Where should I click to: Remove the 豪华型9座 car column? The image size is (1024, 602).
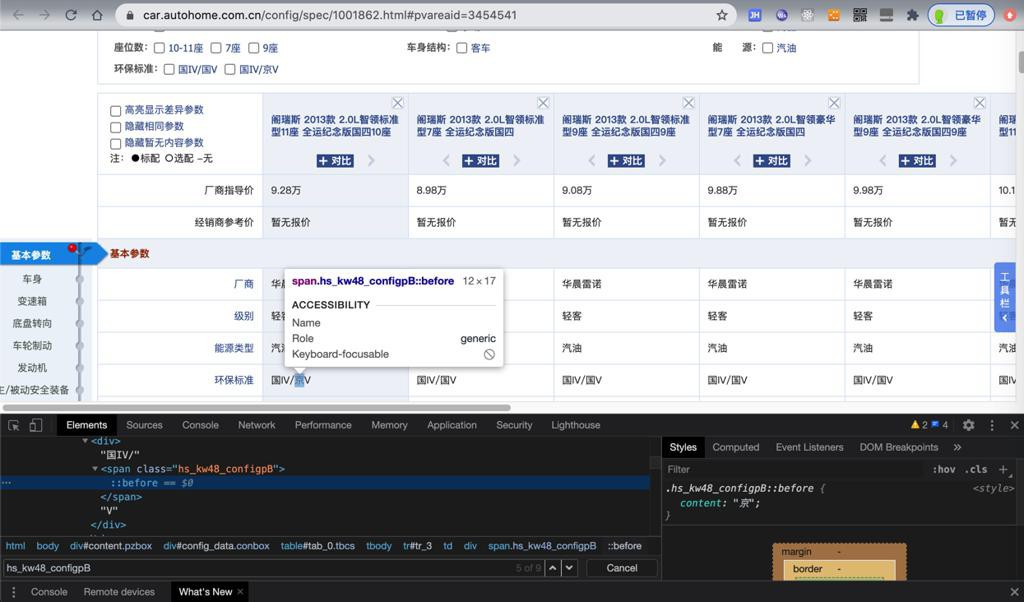980,103
